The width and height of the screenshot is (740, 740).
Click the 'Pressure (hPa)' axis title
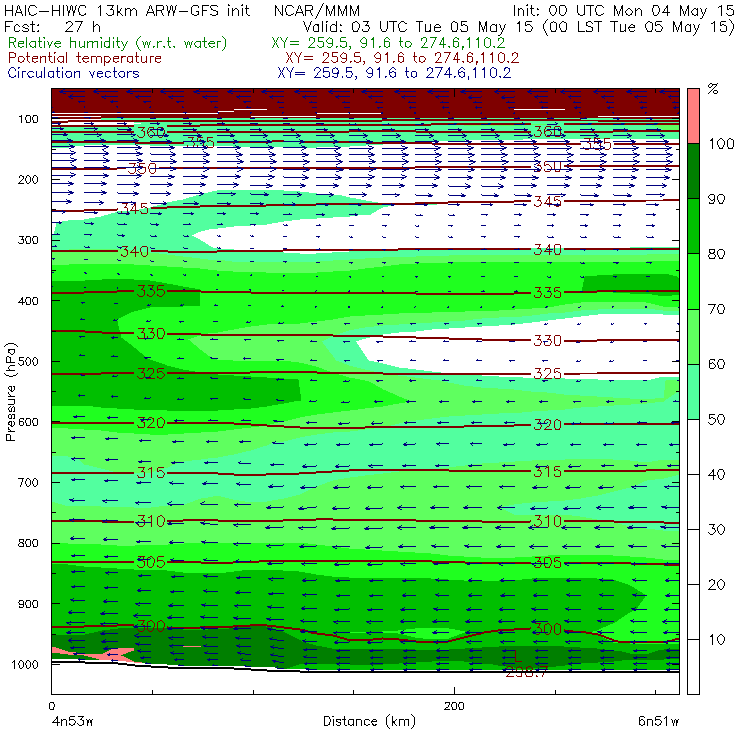point(10,392)
